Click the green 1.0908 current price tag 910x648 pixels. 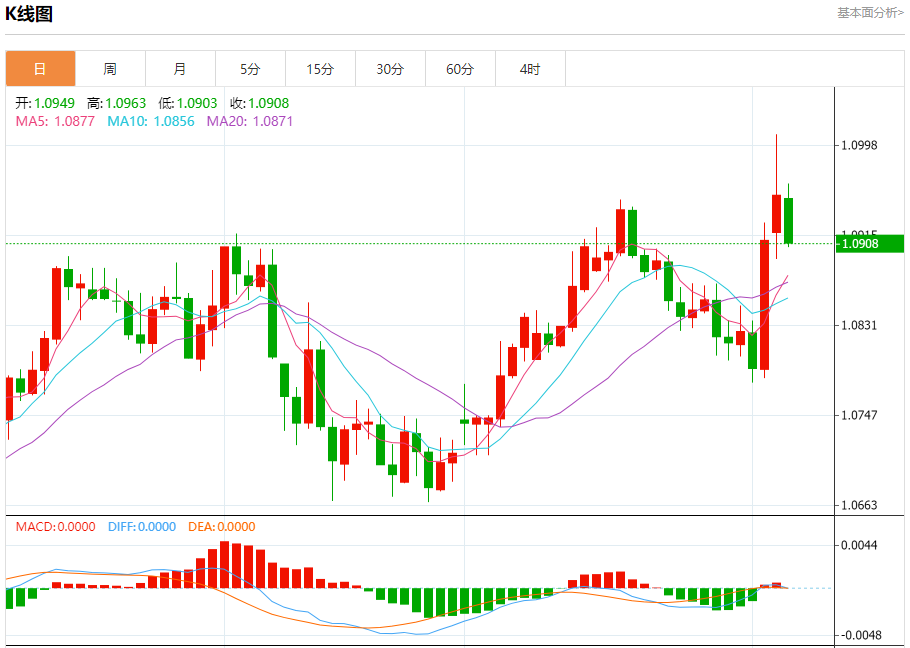(870, 244)
